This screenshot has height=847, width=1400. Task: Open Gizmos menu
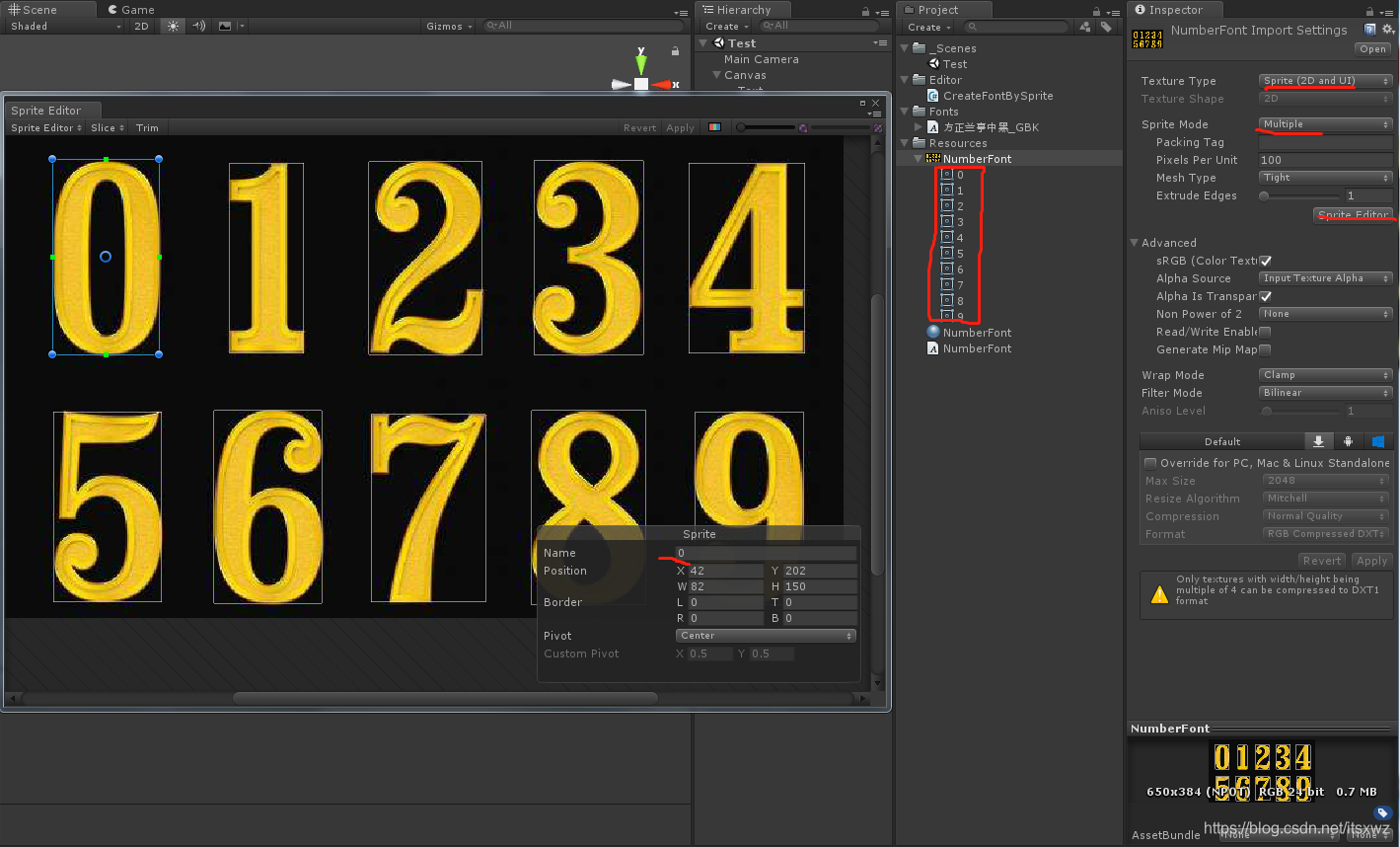click(x=450, y=27)
